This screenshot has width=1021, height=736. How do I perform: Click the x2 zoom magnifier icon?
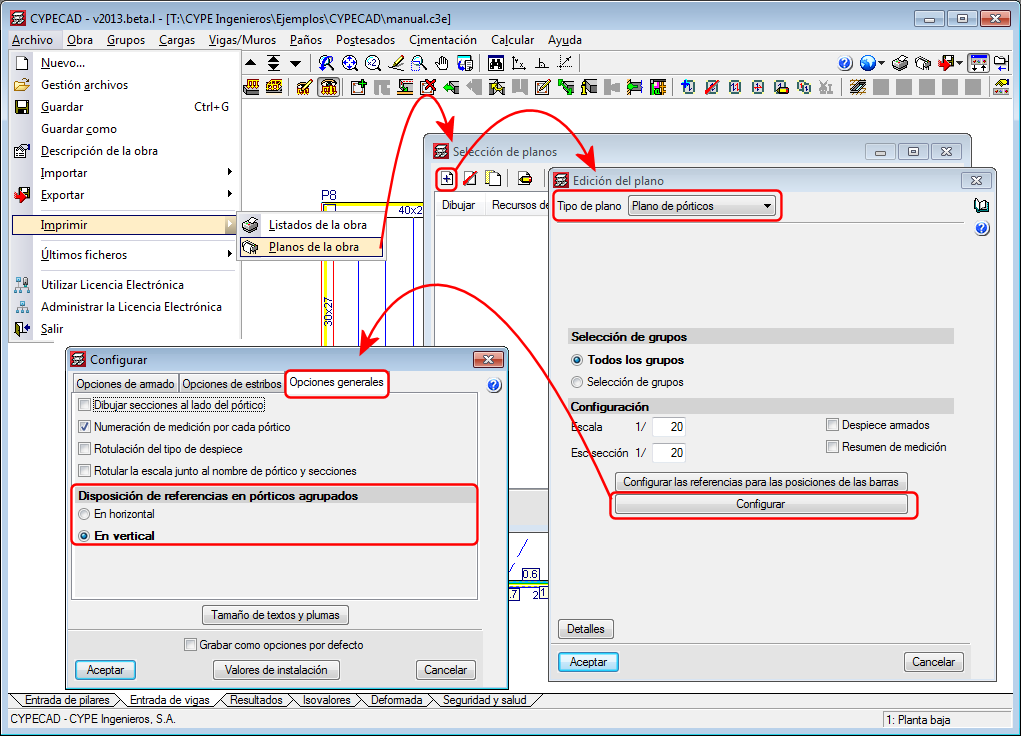[372, 63]
